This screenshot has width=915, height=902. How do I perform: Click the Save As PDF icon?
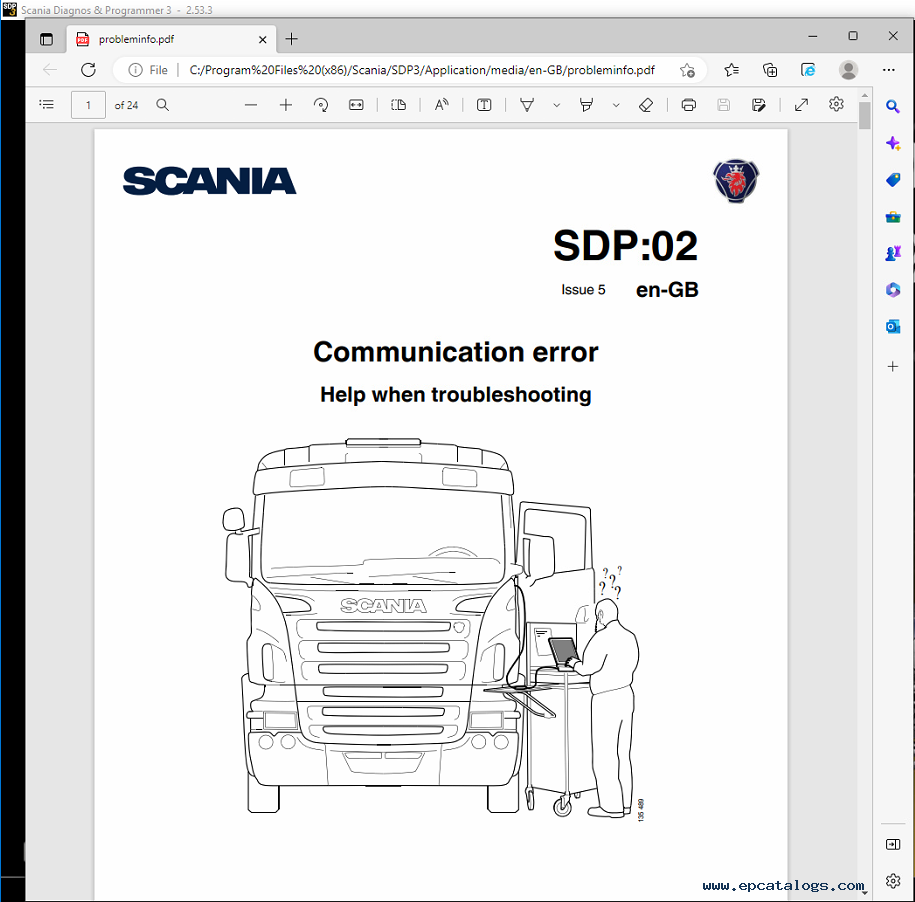[759, 105]
